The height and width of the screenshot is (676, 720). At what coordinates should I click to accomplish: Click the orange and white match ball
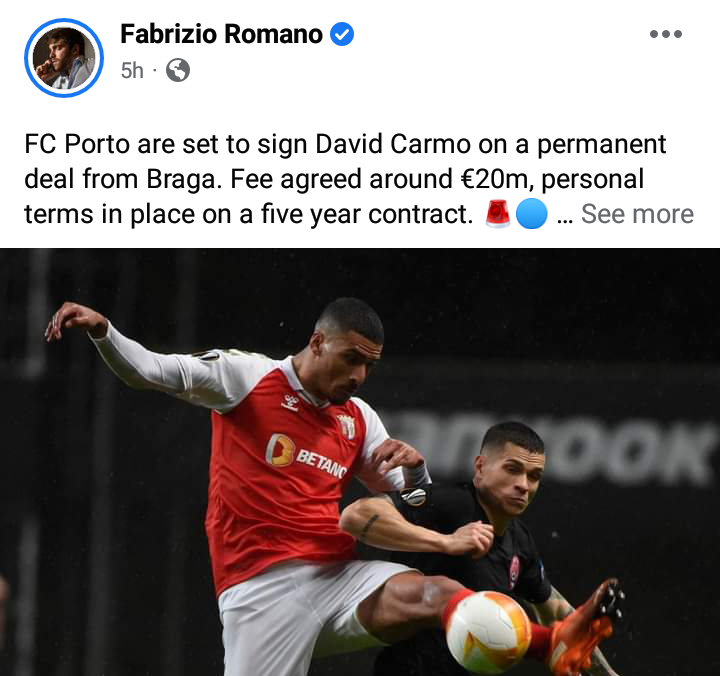click(489, 631)
